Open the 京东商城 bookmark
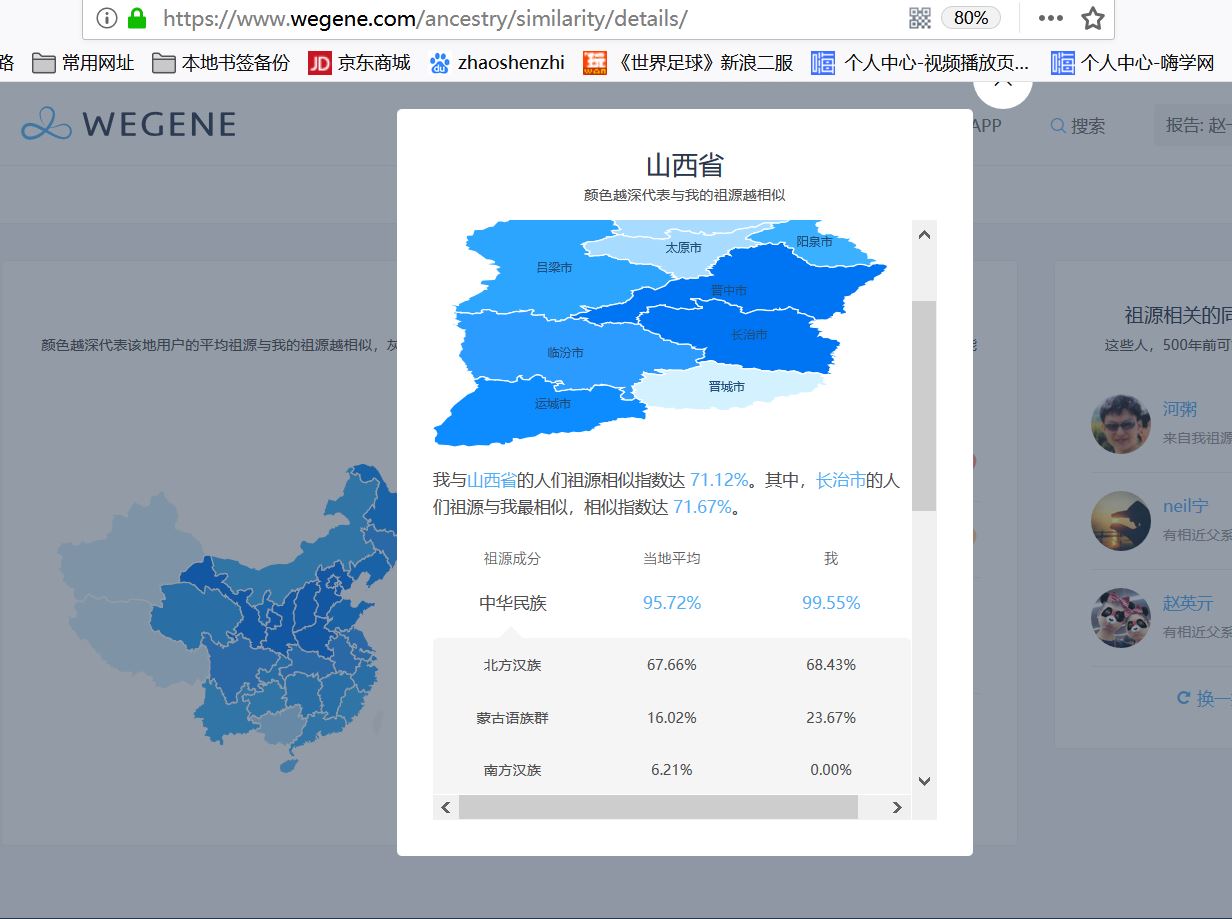Image resolution: width=1232 pixels, height=919 pixels. [x=360, y=63]
